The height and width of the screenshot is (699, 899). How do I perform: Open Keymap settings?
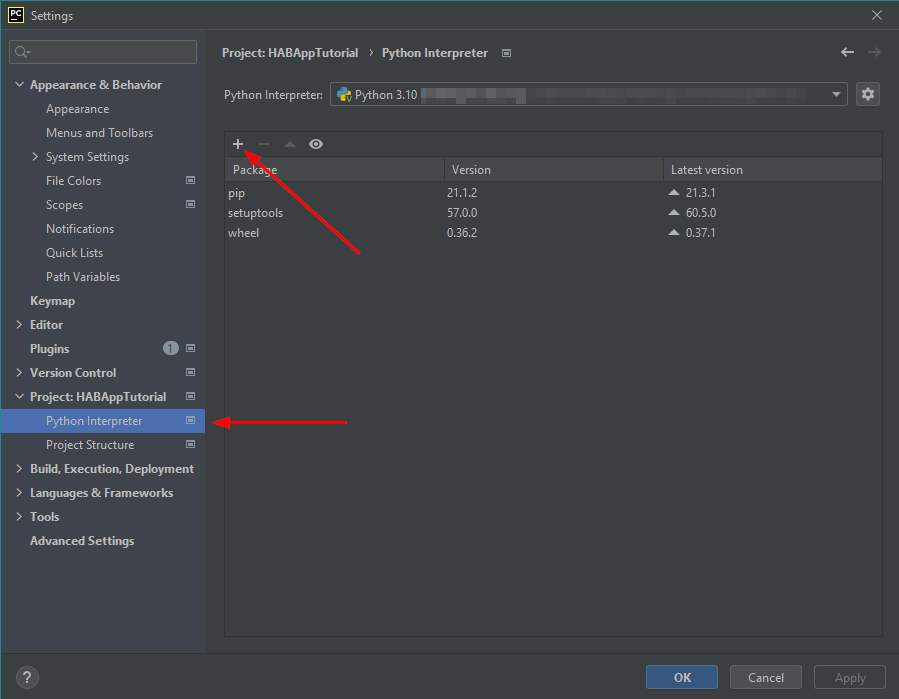(x=52, y=301)
